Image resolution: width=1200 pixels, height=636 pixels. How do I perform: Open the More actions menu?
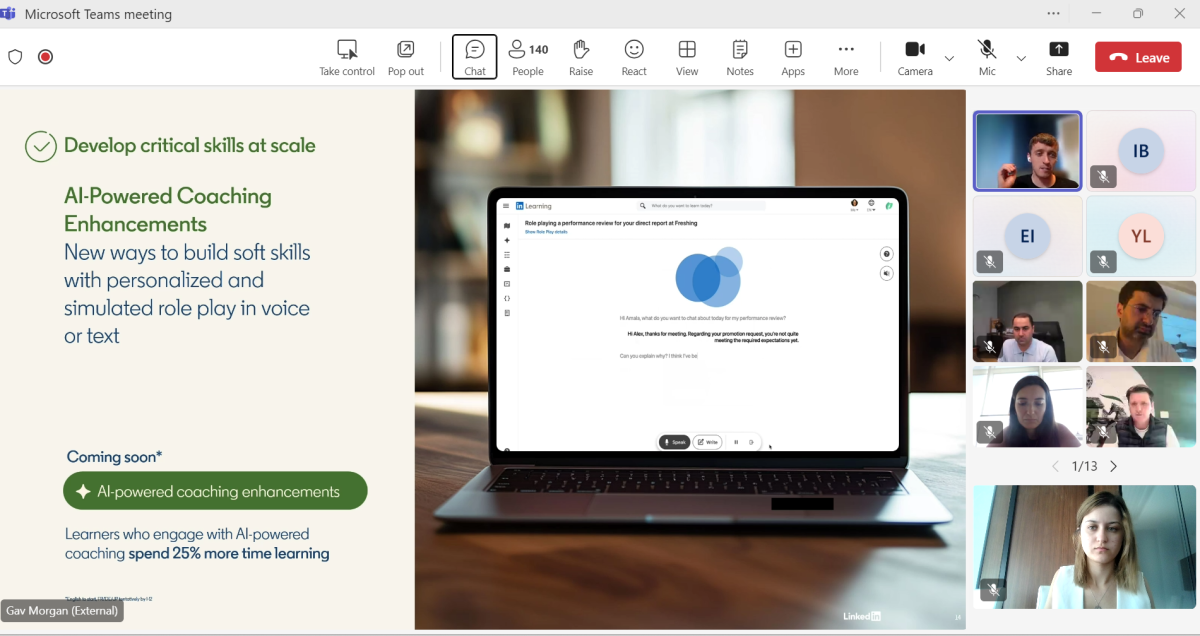[846, 57]
